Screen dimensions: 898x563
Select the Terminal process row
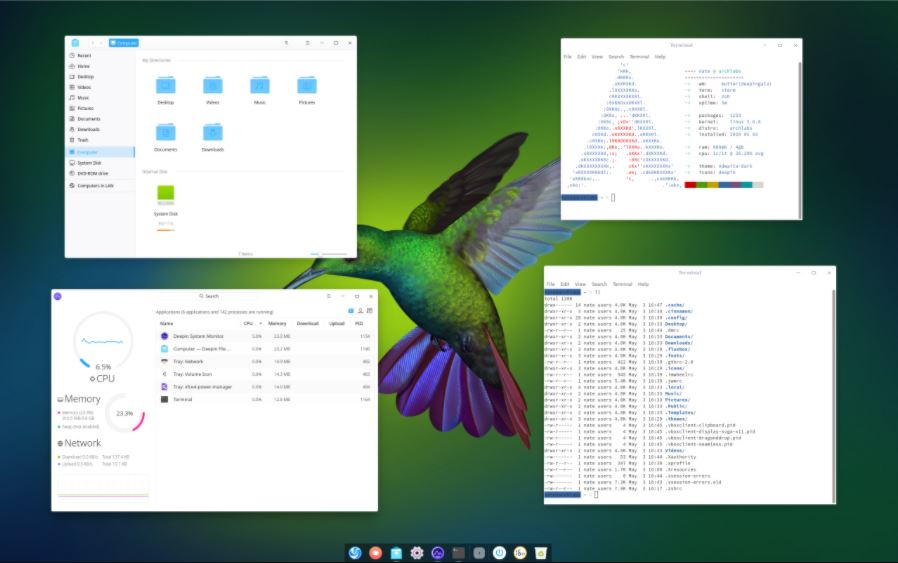tap(265, 399)
